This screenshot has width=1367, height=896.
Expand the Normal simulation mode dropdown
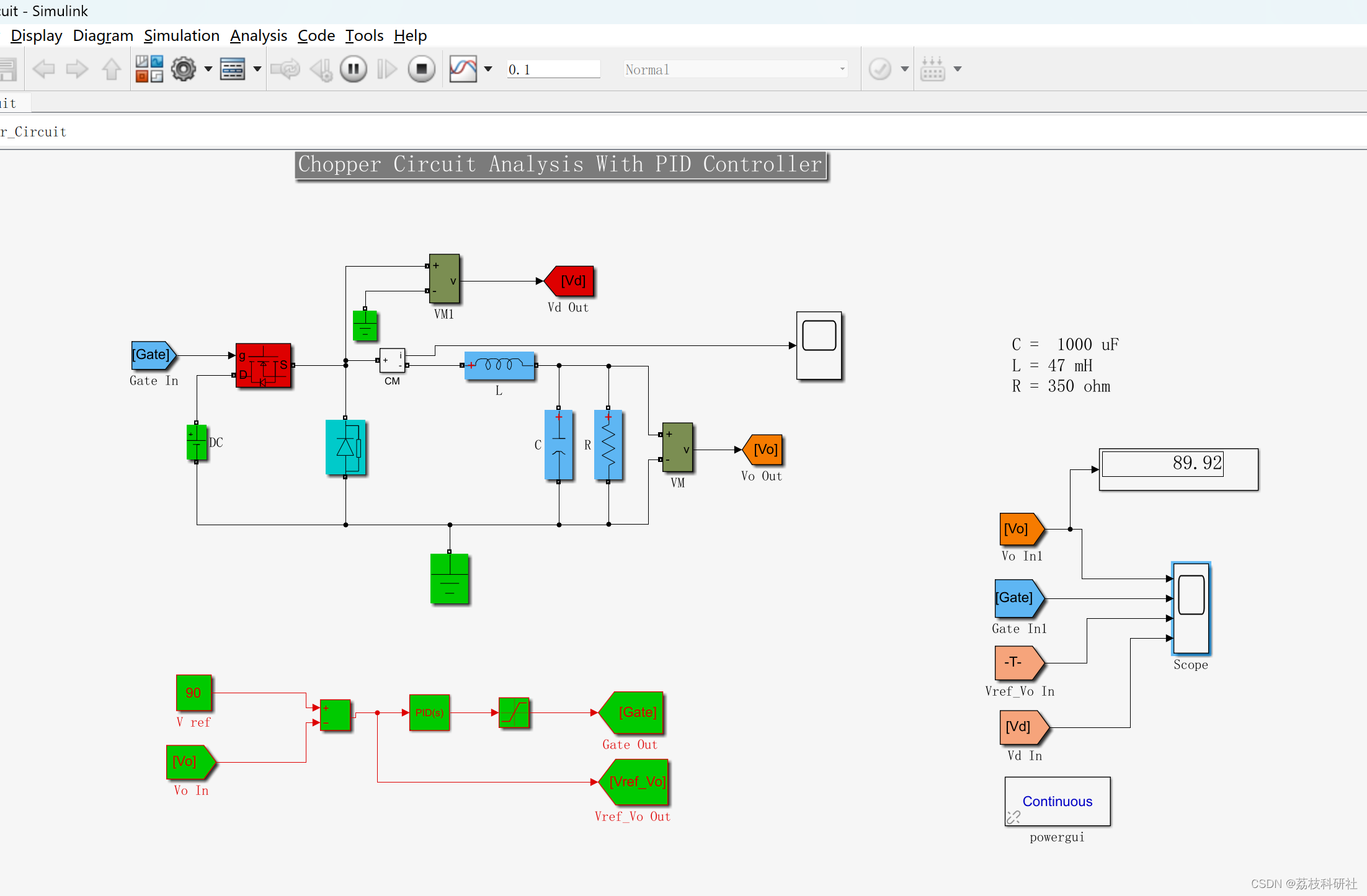[x=842, y=69]
